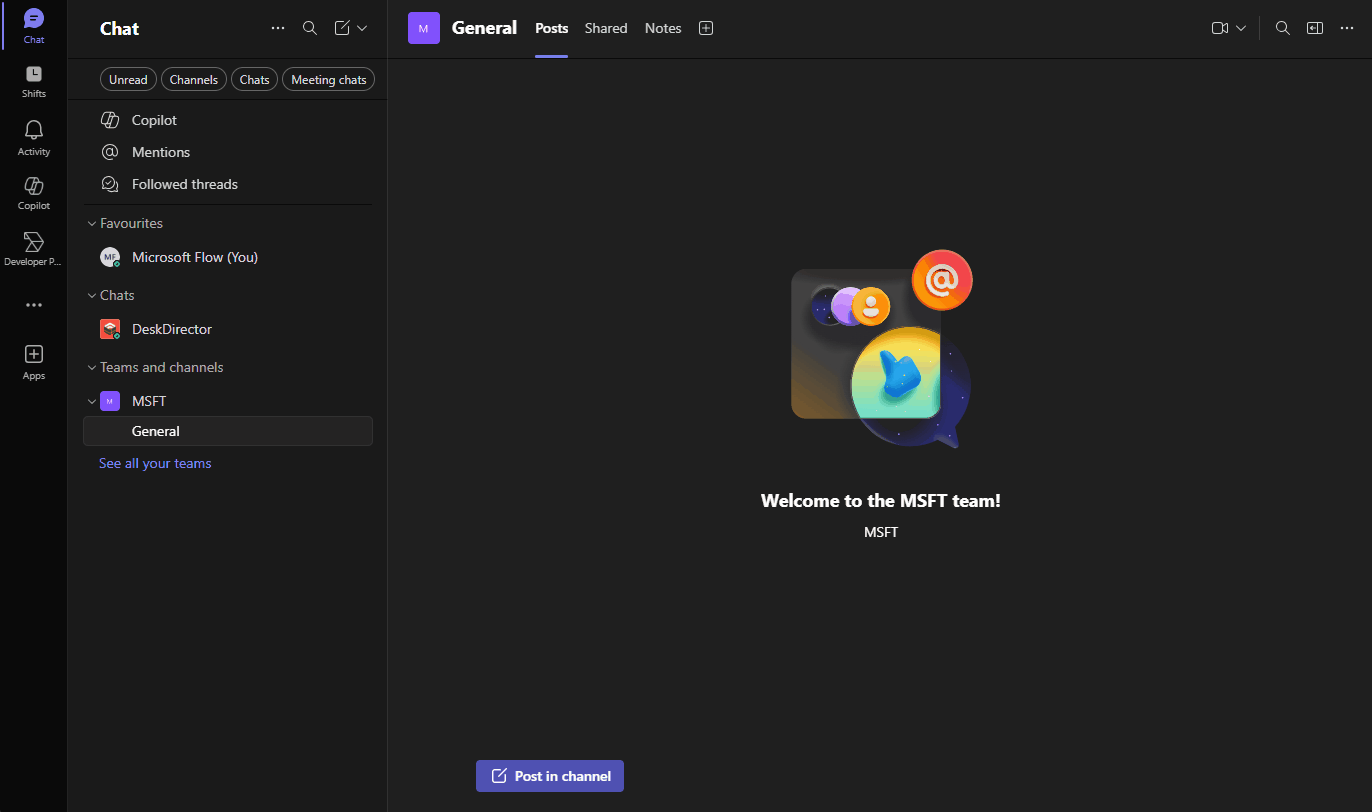Open Microsoft Flow (You) chat
This screenshot has height=812, width=1372.
pos(228,257)
